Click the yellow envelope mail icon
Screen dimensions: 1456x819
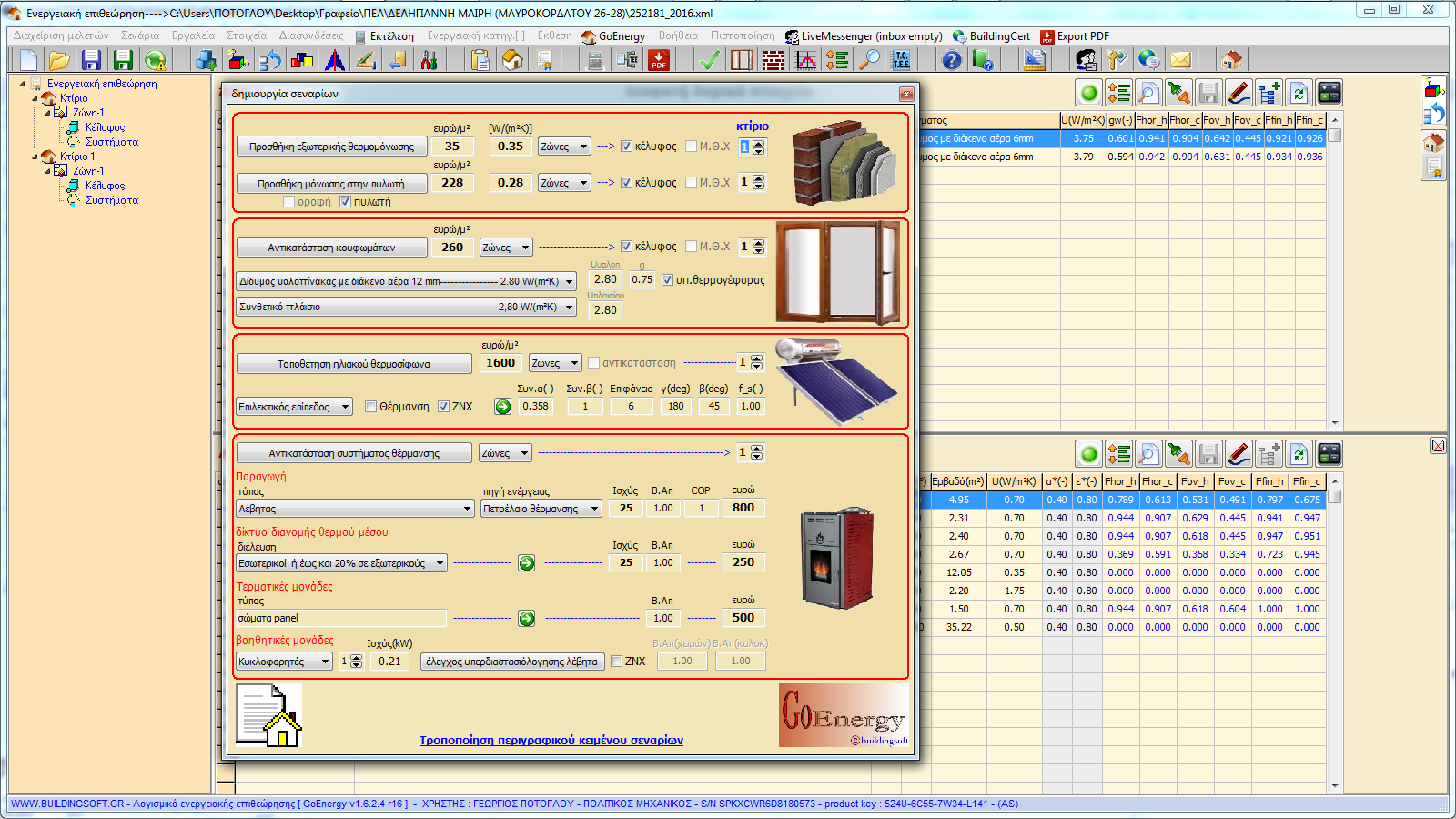click(x=1180, y=60)
